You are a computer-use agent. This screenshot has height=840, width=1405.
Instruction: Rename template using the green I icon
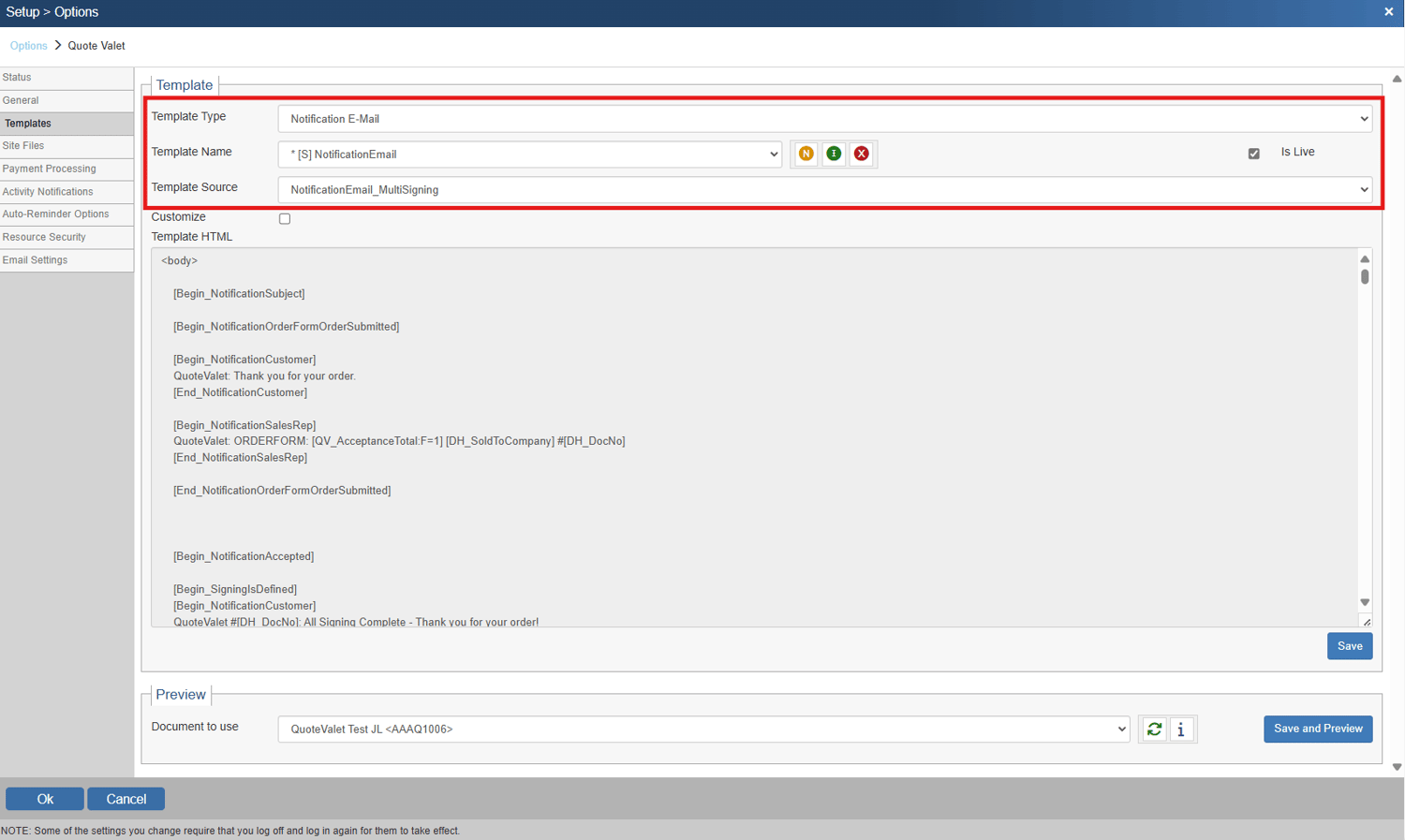[x=834, y=154]
